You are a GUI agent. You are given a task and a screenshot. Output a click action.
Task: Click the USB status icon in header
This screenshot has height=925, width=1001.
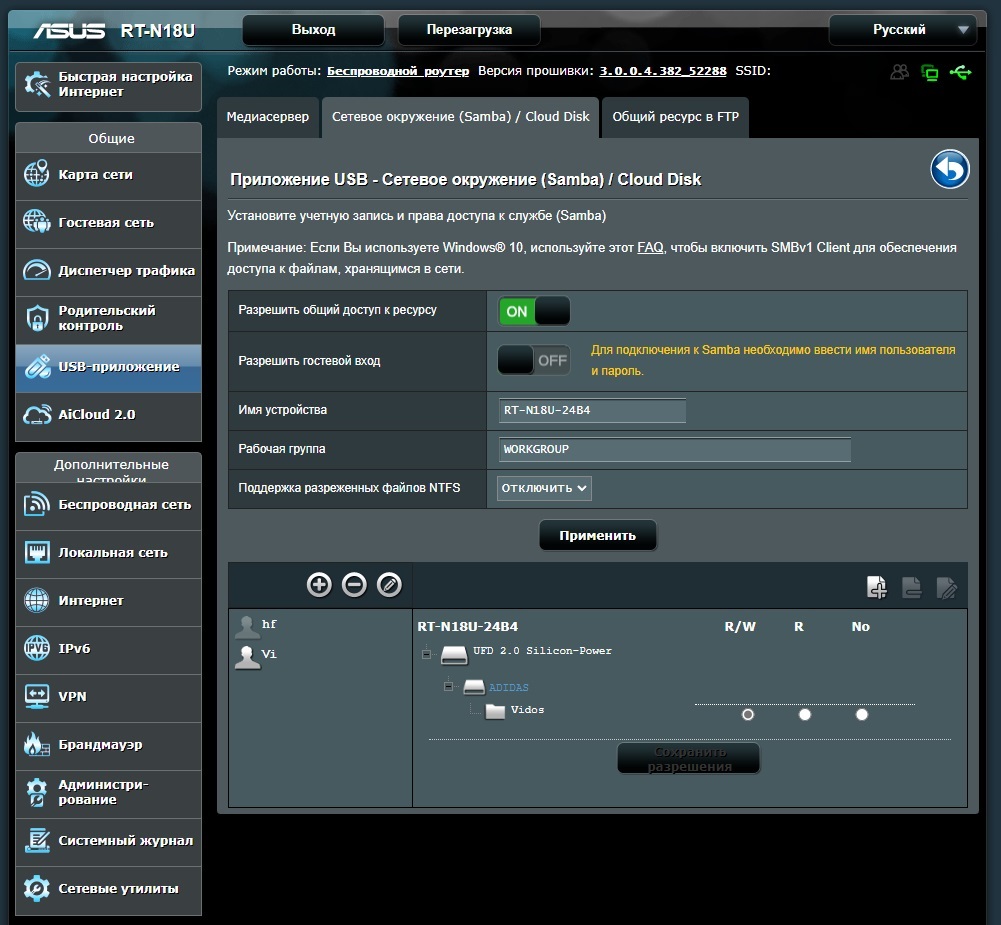(961, 72)
